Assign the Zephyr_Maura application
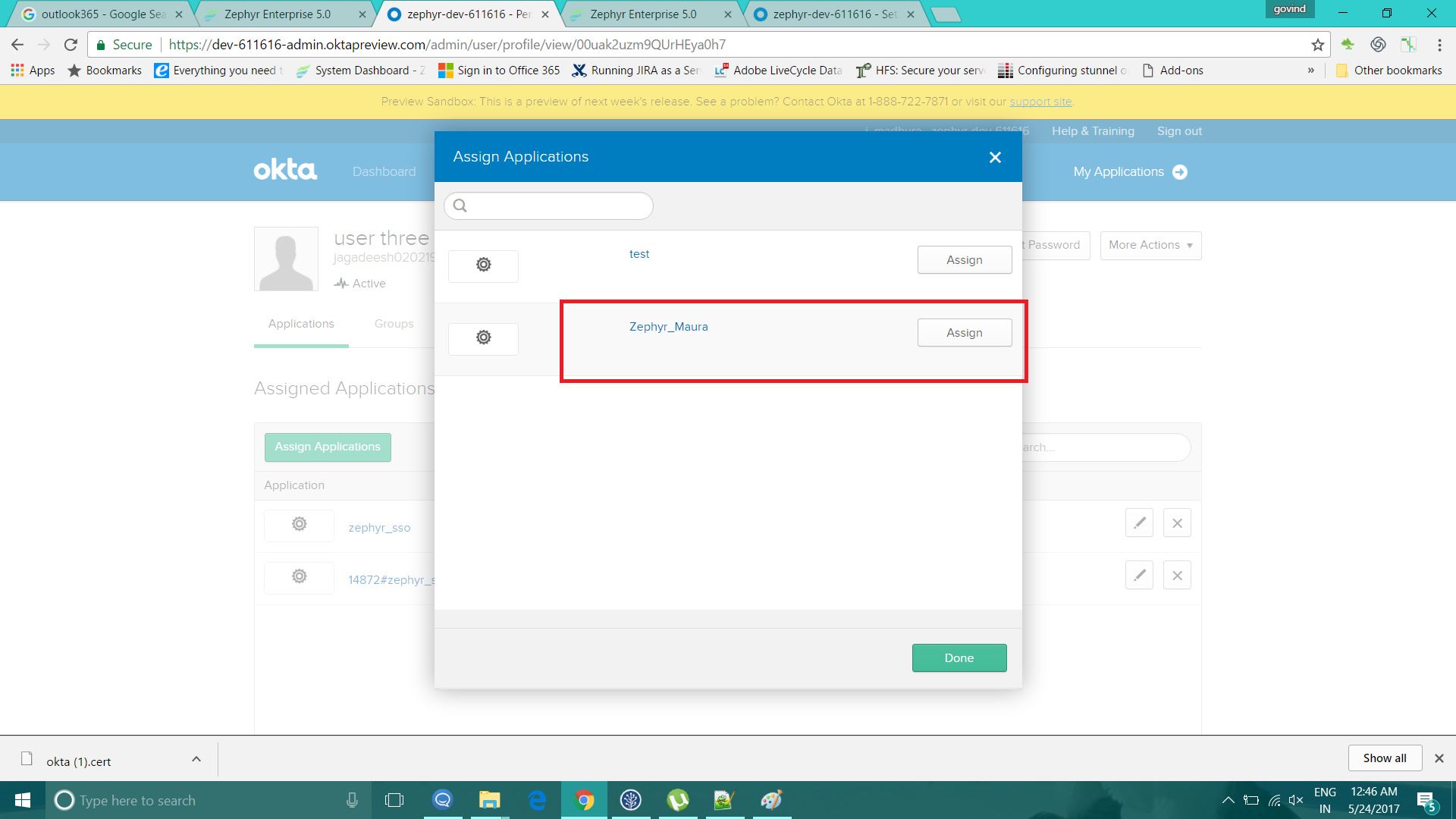The width and height of the screenshot is (1456, 819). 964,333
